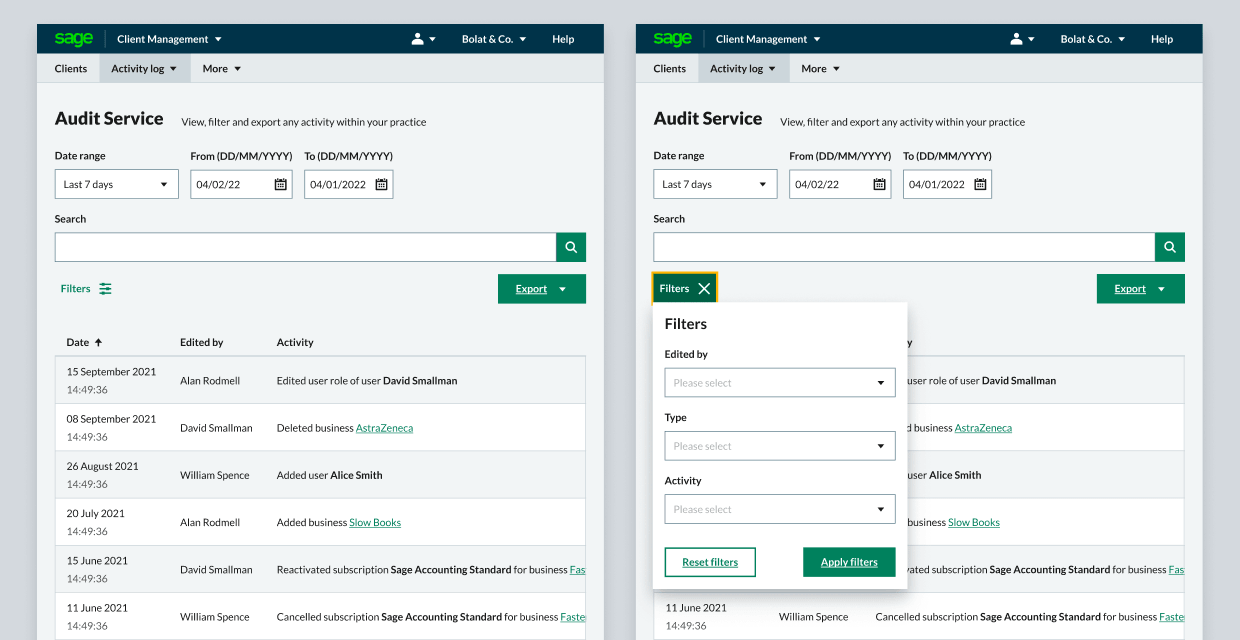Open From date calendar icon in left window
The height and width of the screenshot is (640, 1240).
coord(281,184)
